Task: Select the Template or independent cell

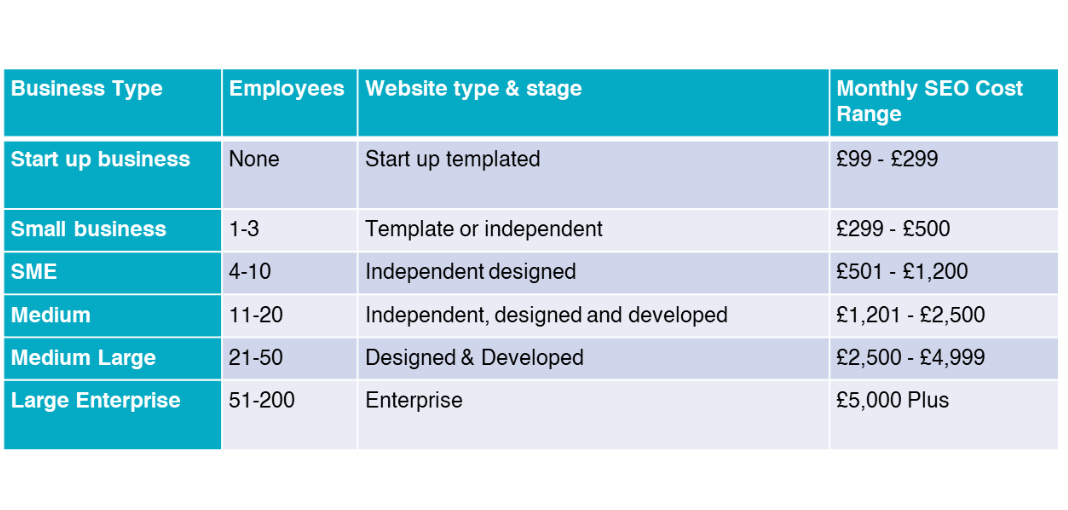Action: (x=484, y=229)
